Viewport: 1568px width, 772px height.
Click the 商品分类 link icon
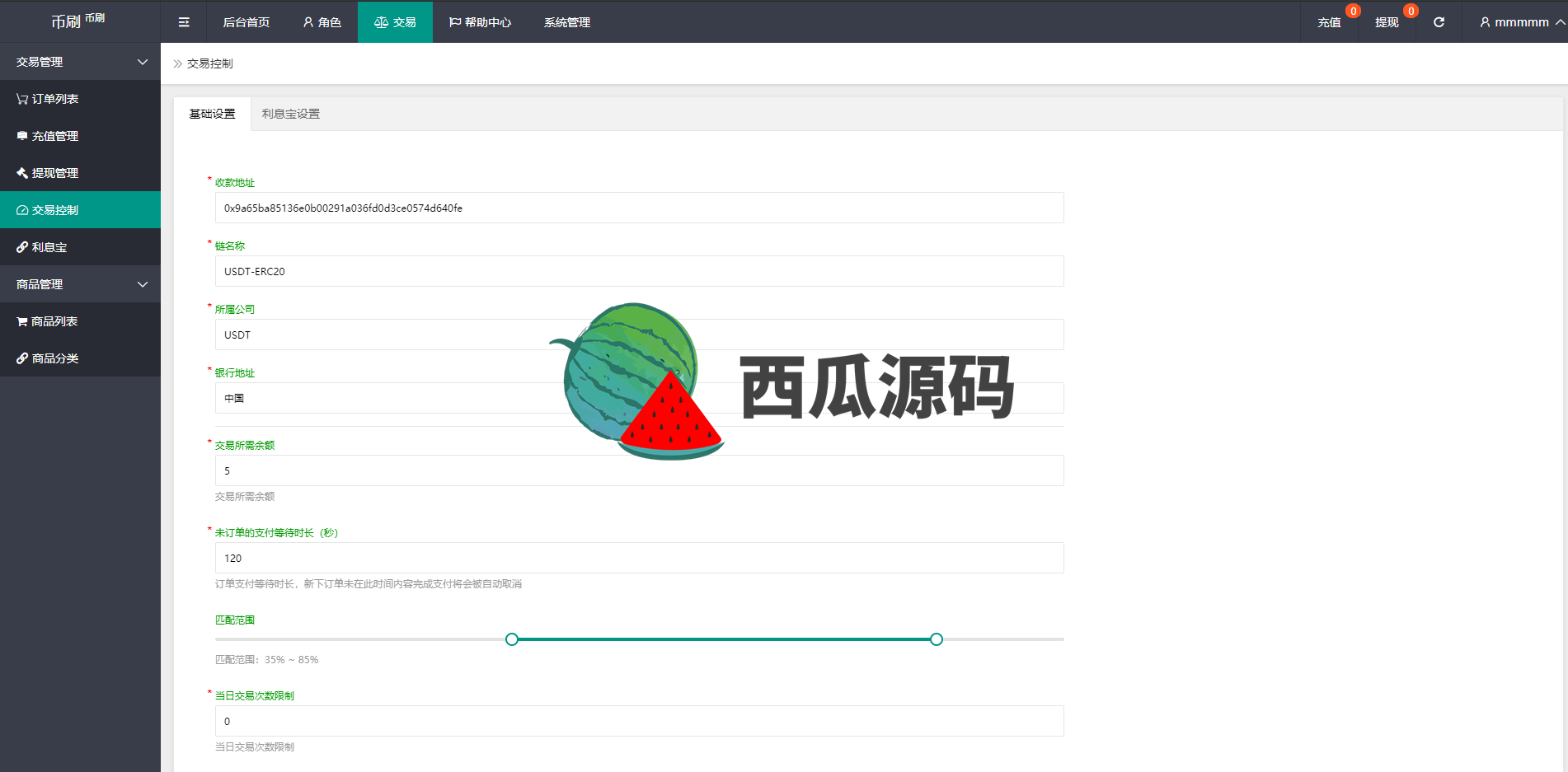point(22,358)
